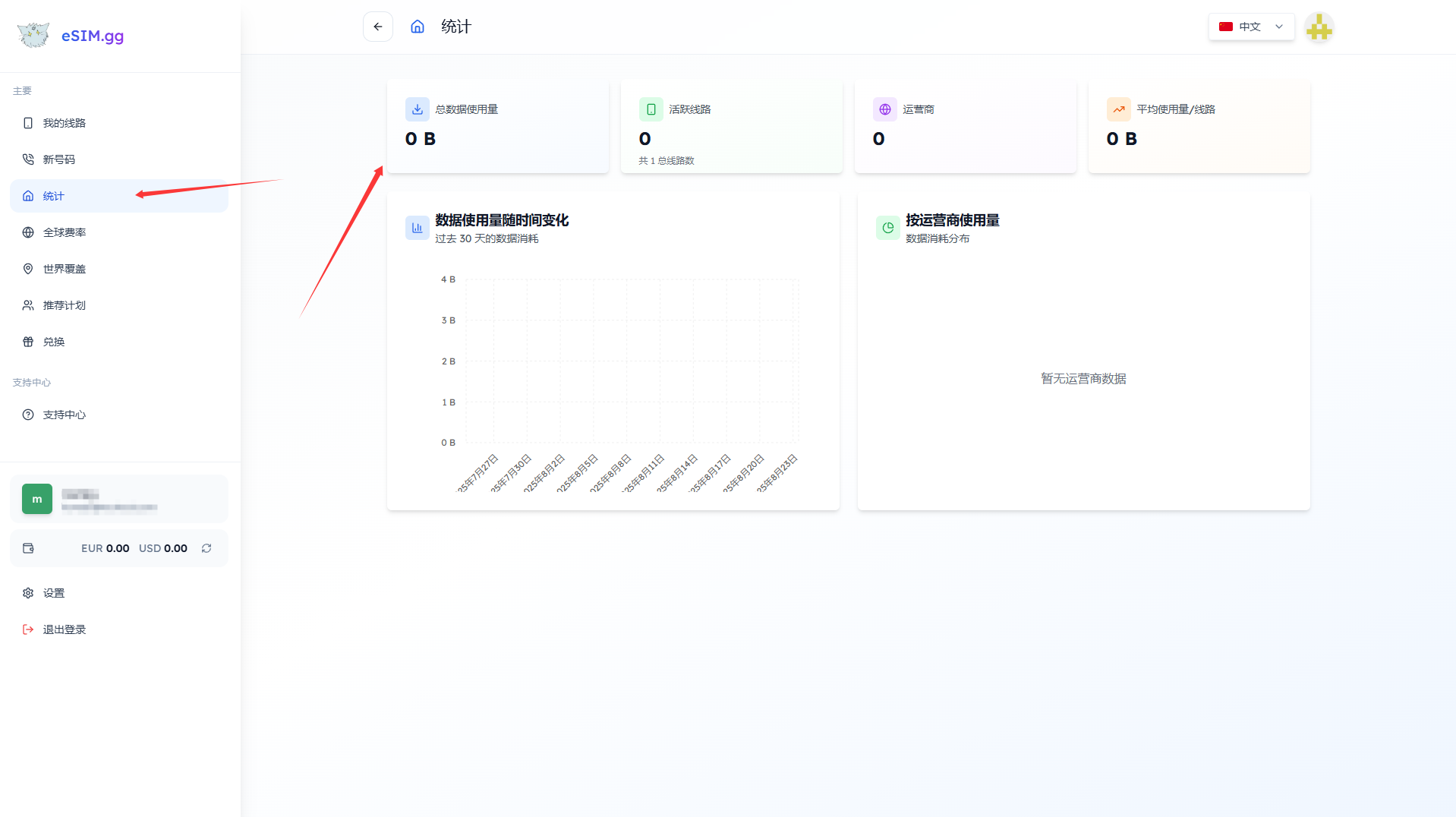The width and height of the screenshot is (1456, 817).
Task: Click 退出登录 to log out
Action: tap(65, 629)
